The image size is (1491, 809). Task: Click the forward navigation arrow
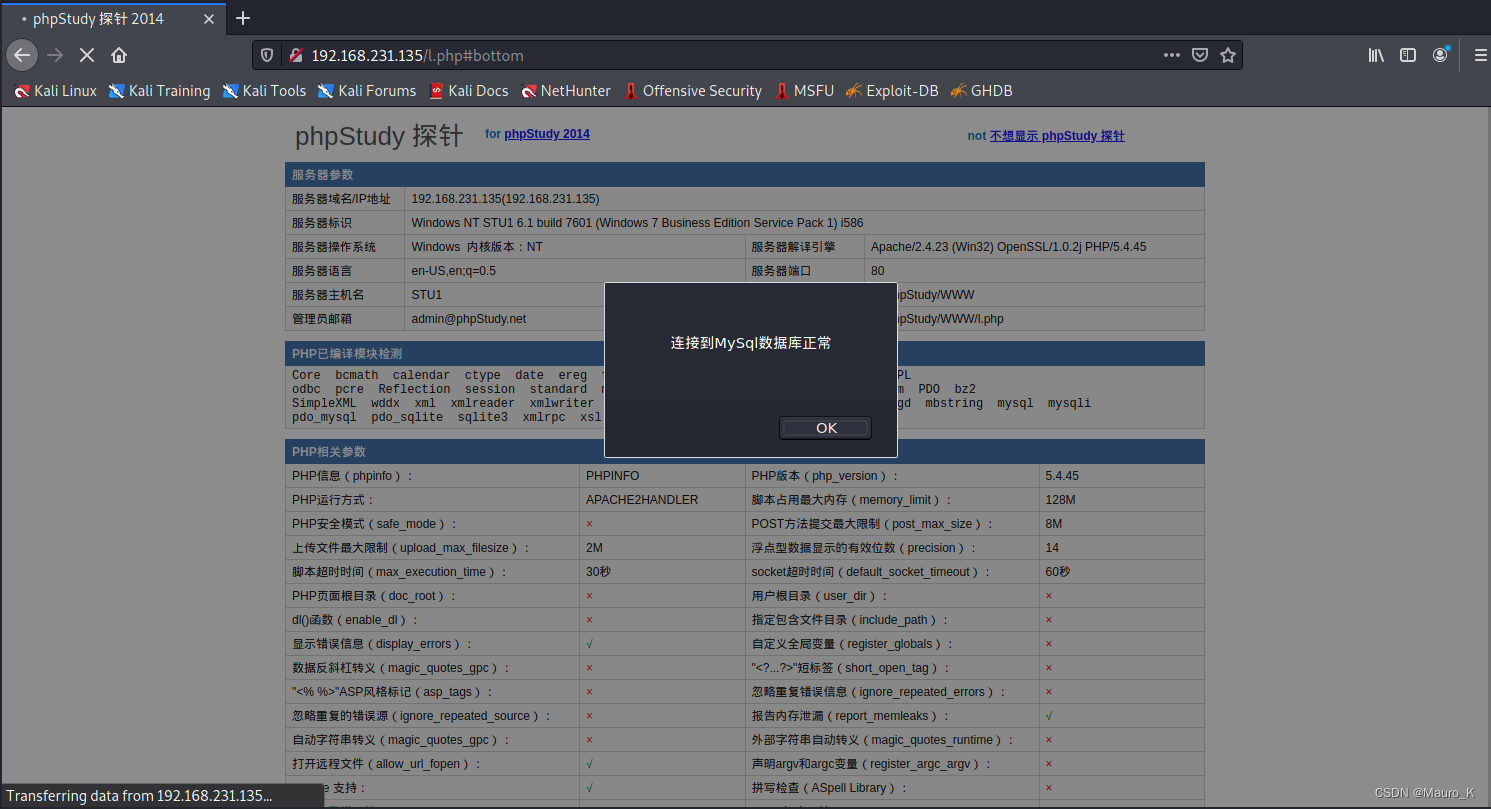[55, 55]
